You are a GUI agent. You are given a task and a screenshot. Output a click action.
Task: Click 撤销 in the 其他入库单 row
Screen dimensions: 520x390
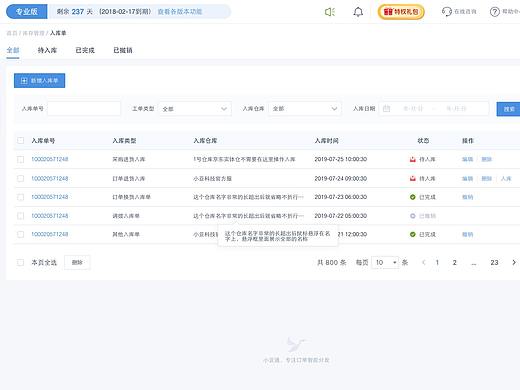click(x=467, y=234)
